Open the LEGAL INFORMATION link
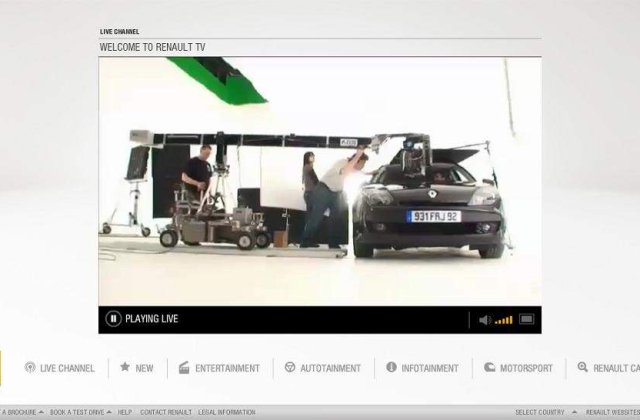640x420 pixels. tap(227, 412)
